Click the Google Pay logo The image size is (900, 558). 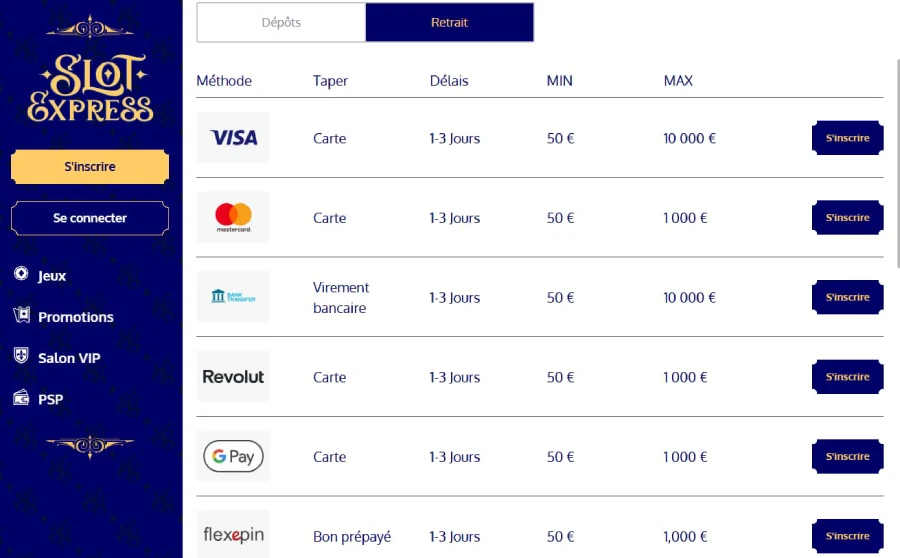tap(233, 457)
